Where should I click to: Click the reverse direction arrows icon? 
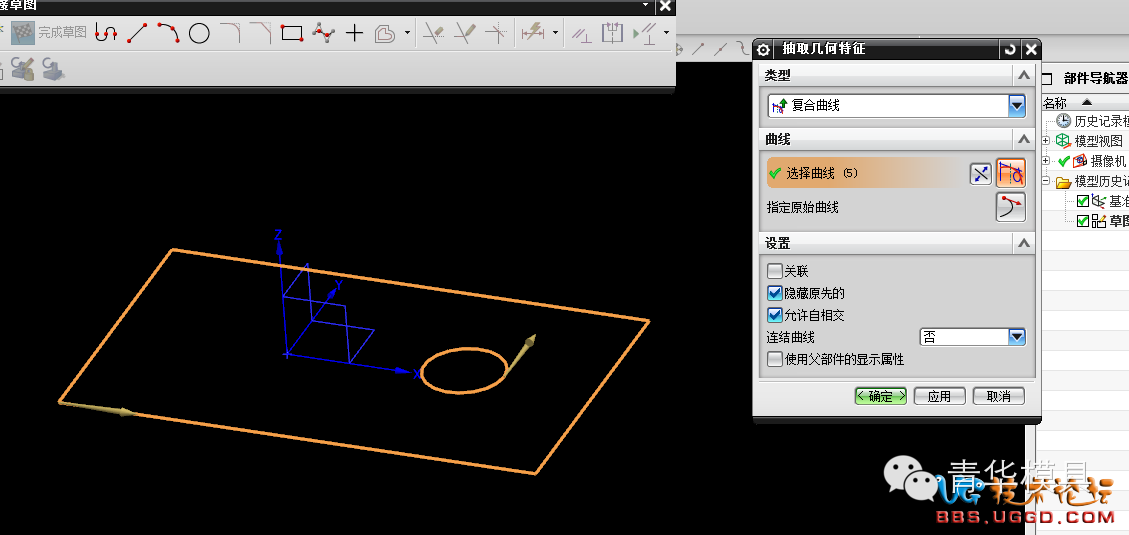(981, 174)
